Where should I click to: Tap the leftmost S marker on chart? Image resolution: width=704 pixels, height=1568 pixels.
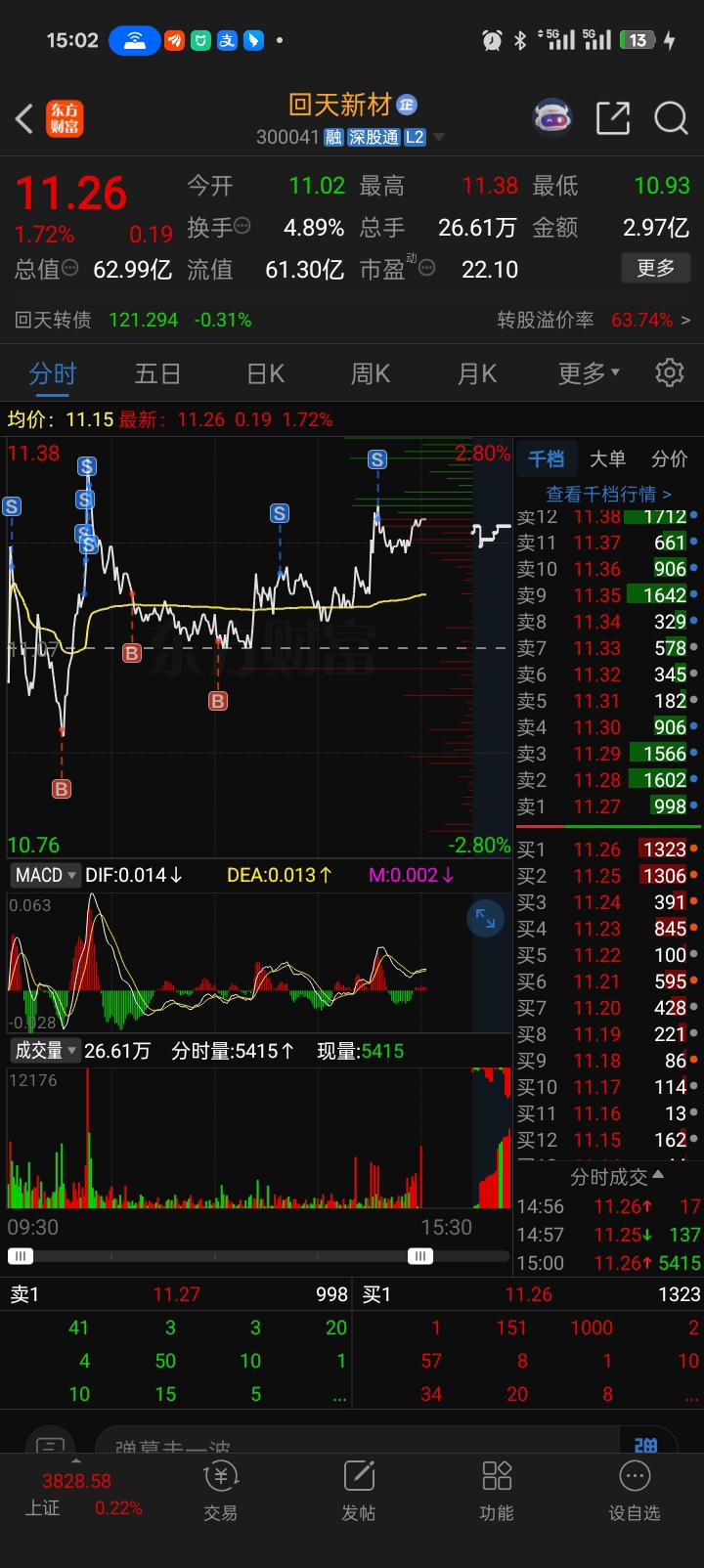[12, 506]
